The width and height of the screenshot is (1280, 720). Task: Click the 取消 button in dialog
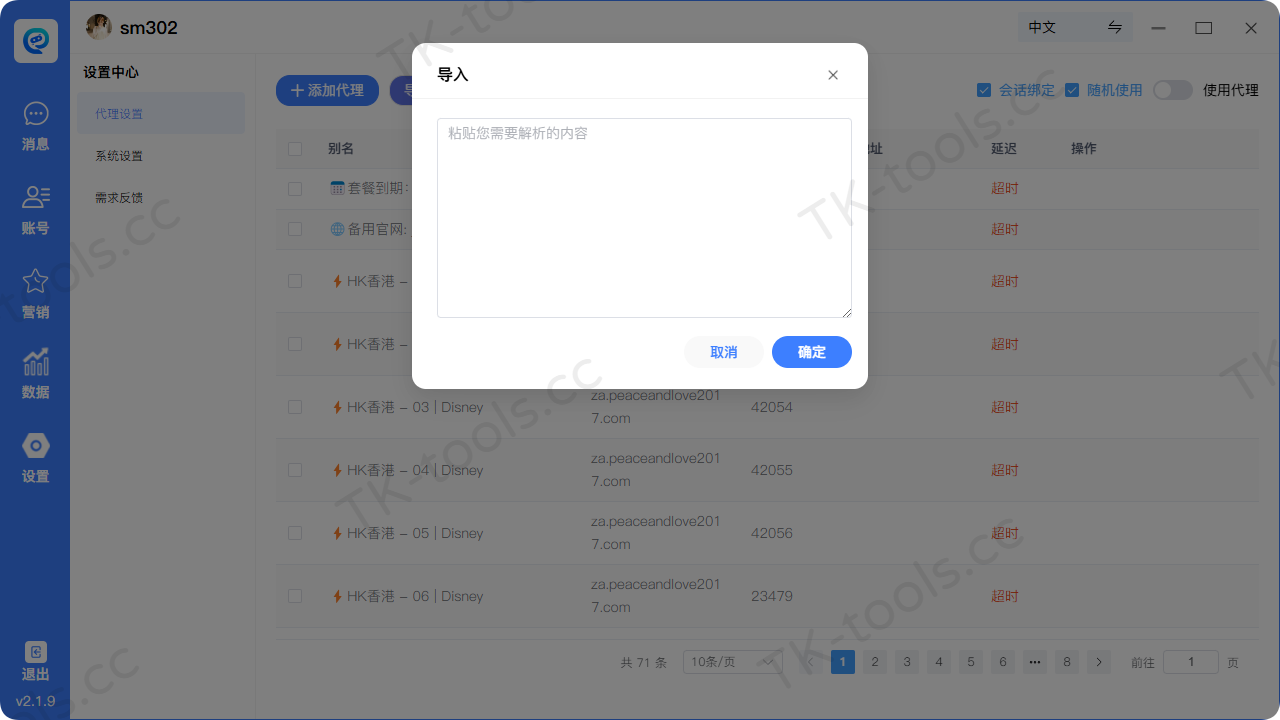pyautogui.click(x=724, y=352)
